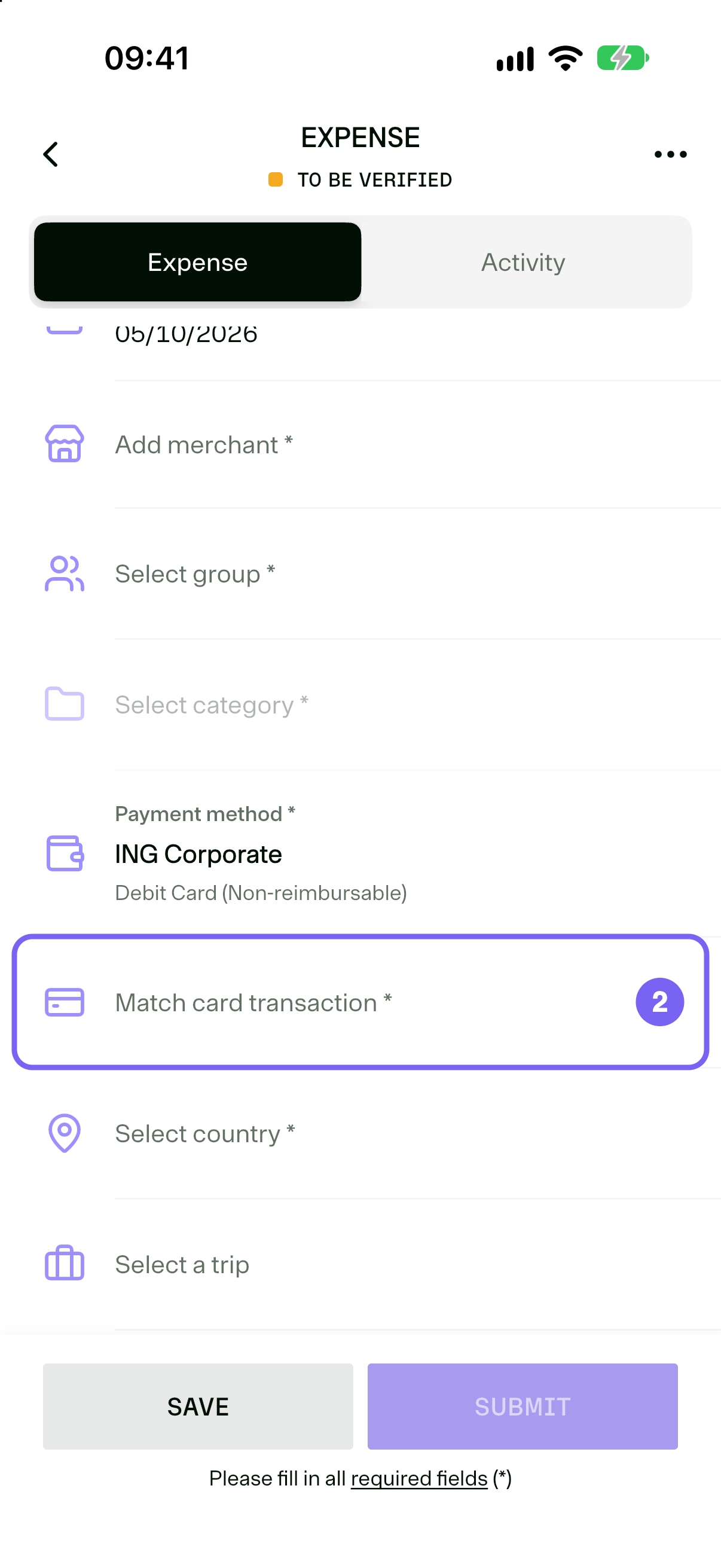Tap the back arrow icon
This screenshot has width=721, height=1568.
50,154
